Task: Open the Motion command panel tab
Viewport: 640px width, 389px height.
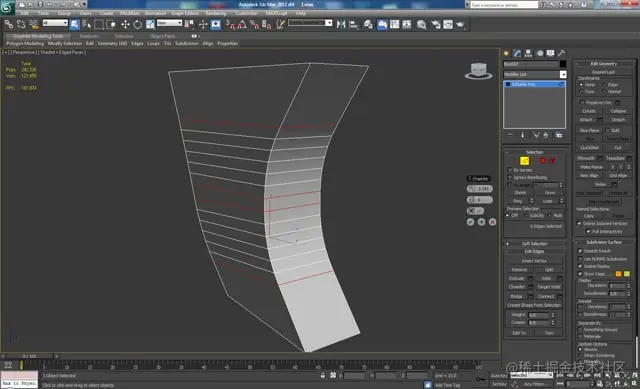Action: pyautogui.click(x=540, y=53)
